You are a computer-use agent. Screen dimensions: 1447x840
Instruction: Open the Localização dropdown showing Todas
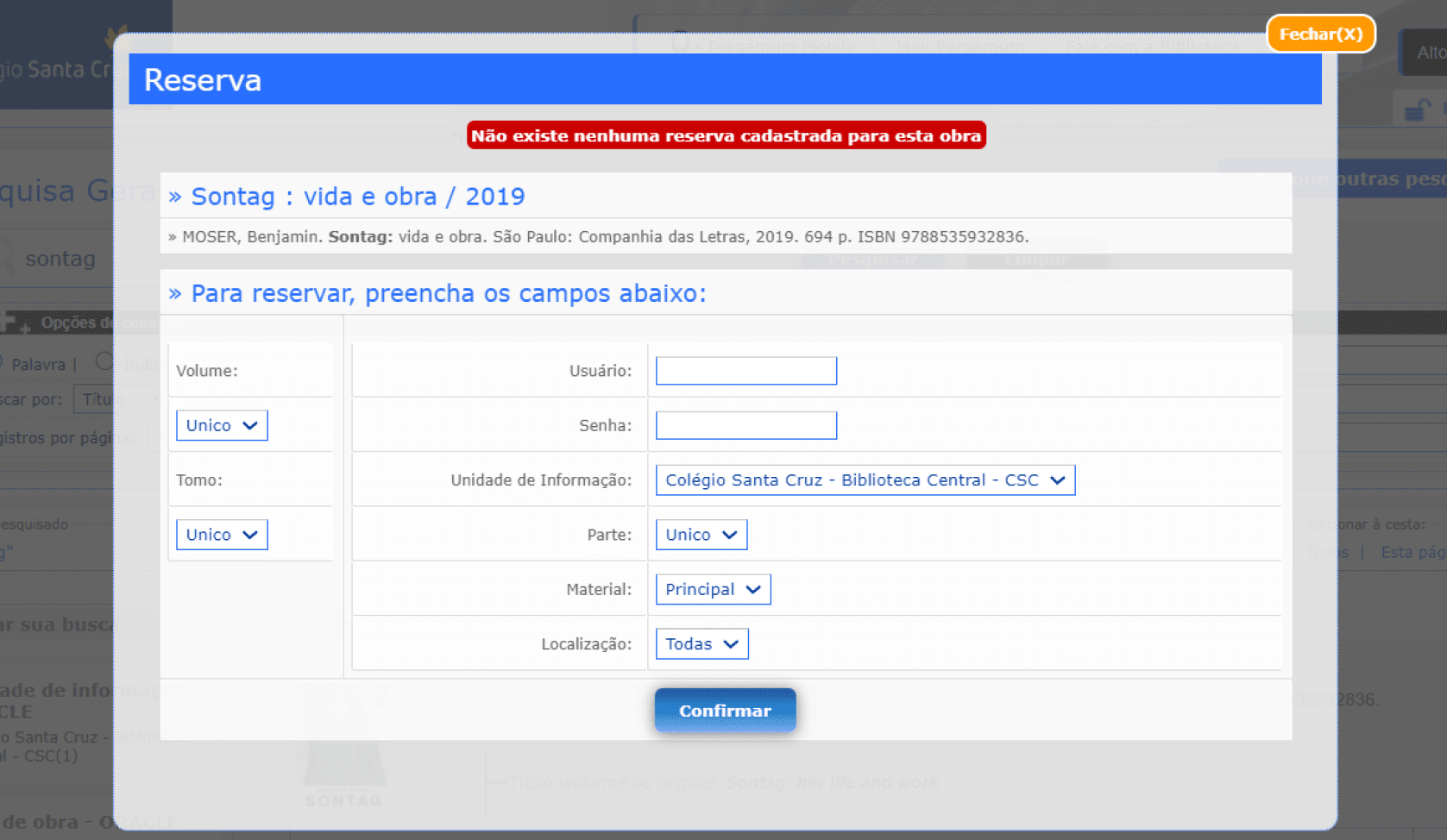tap(701, 644)
